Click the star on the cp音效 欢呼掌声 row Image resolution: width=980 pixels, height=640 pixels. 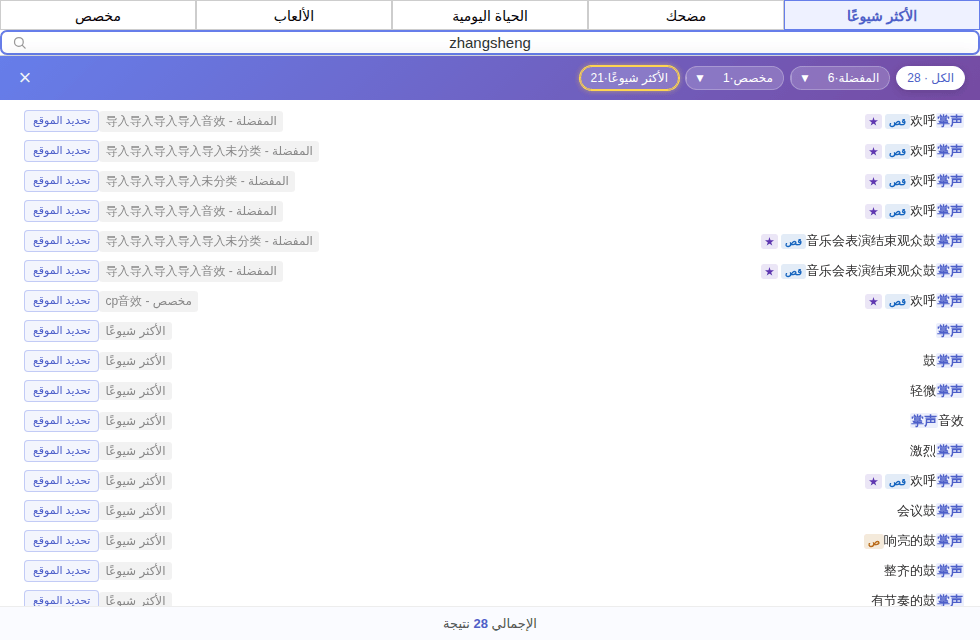(873, 301)
